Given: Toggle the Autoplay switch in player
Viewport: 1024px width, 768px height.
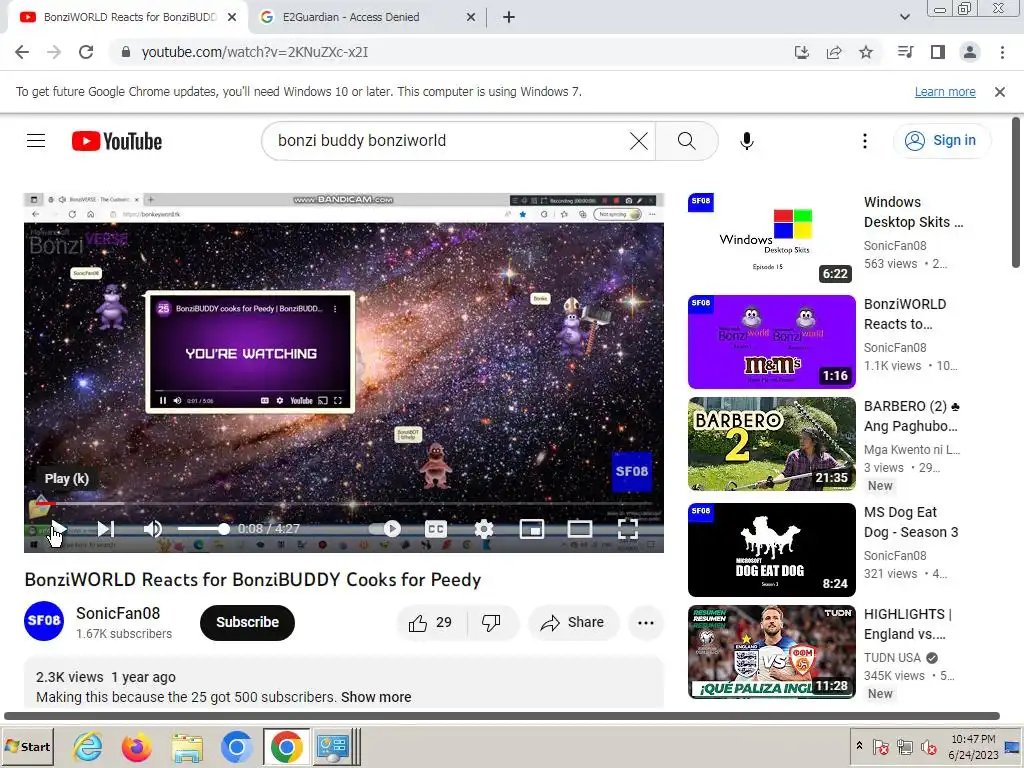Looking at the screenshot, I should 385,529.
